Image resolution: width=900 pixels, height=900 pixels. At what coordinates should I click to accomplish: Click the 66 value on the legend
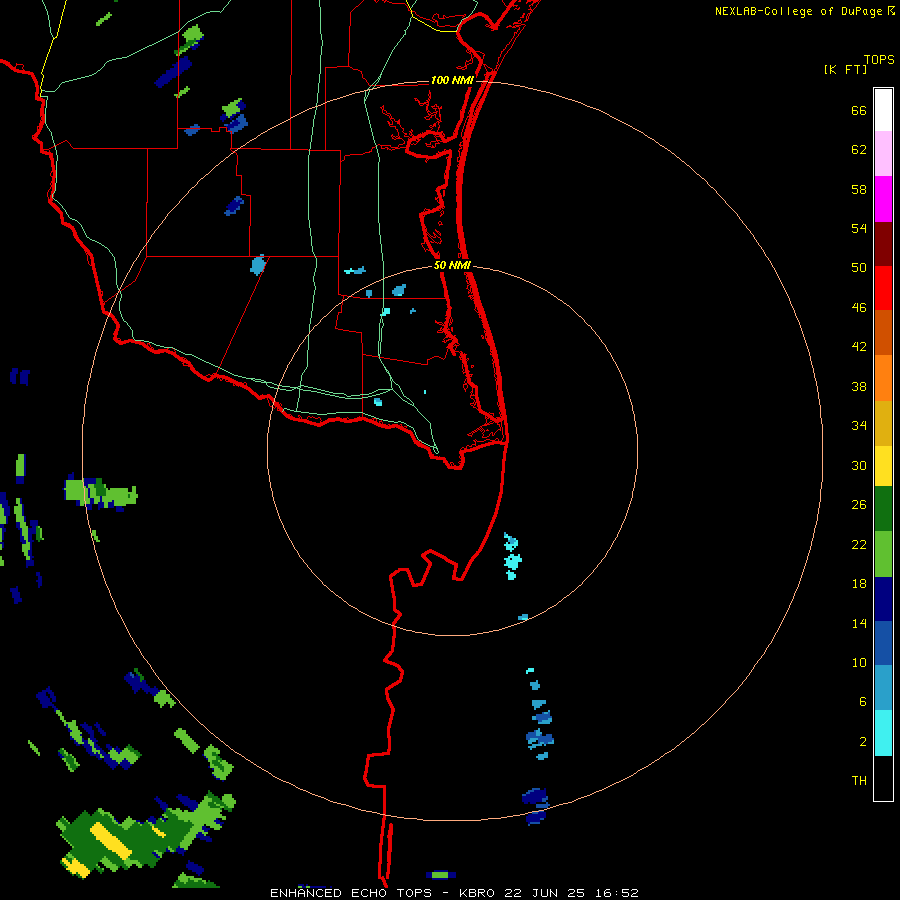click(859, 111)
